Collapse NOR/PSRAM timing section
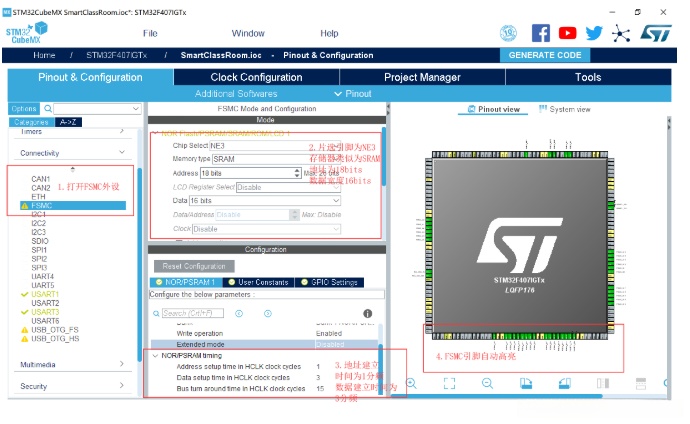The image size is (690, 424). [155, 355]
